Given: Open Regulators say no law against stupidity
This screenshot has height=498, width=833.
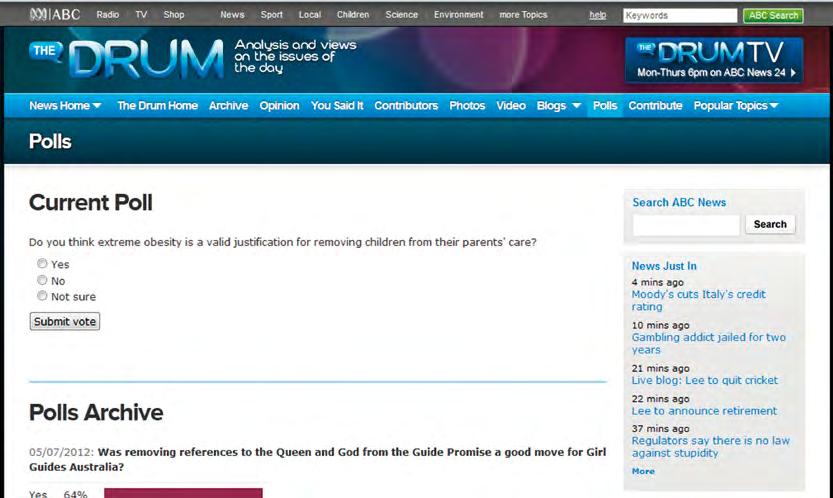Looking at the screenshot, I should coord(710,446).
